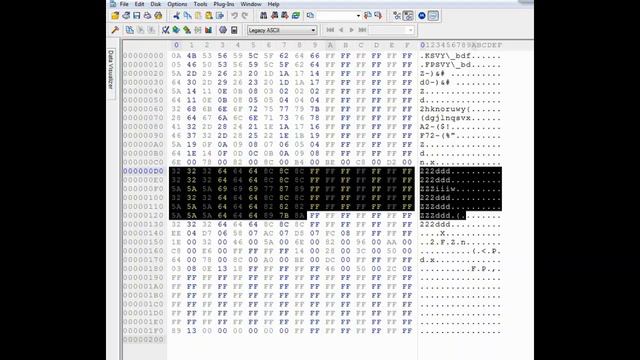Click the Save (floppy disk) icon
The image size is (640, 360).
click(137, 16)
